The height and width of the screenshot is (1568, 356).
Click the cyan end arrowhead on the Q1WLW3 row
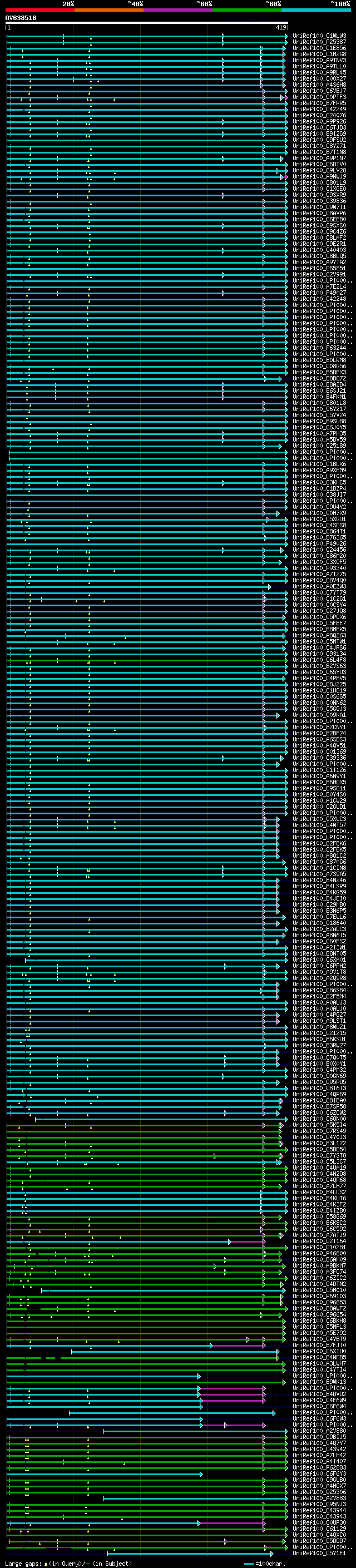[x=286, y=36]
